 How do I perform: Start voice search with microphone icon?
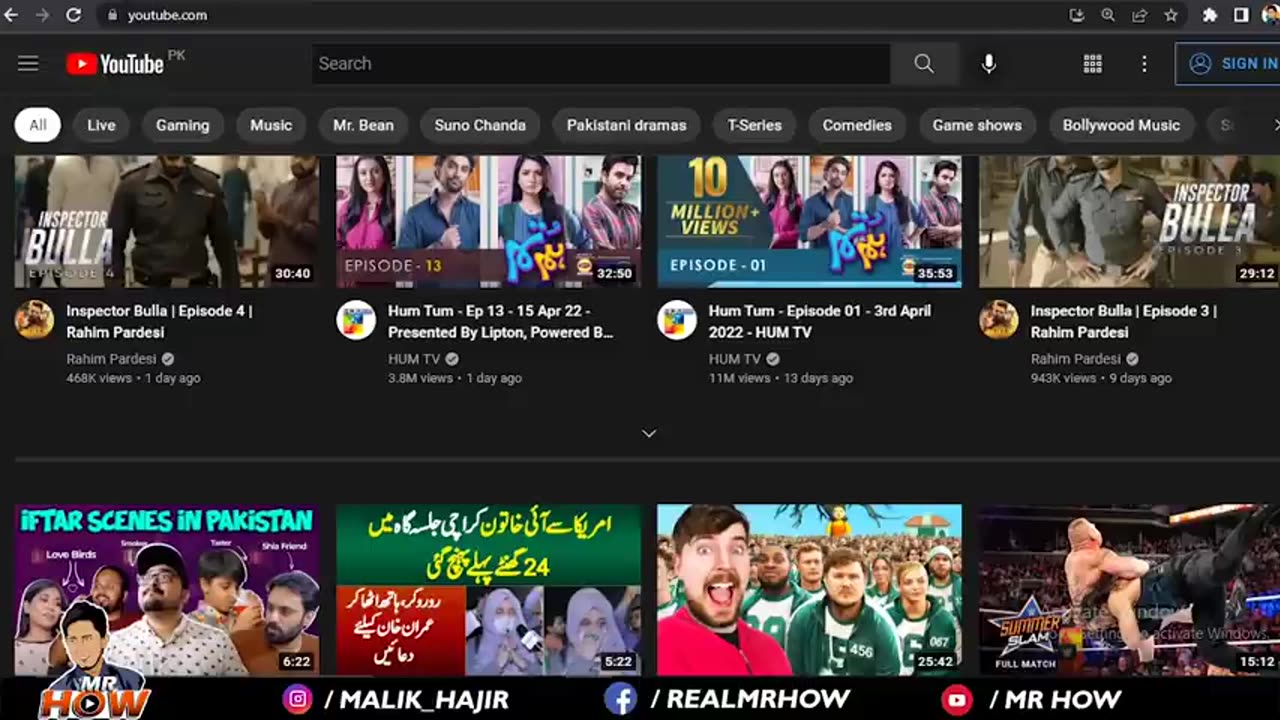point(988,63)
